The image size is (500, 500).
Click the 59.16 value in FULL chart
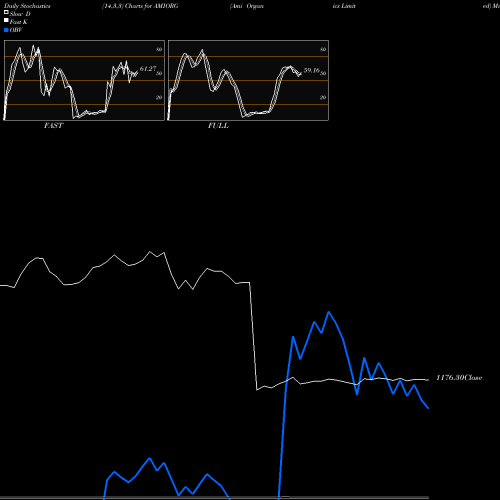tap(312, 70)
